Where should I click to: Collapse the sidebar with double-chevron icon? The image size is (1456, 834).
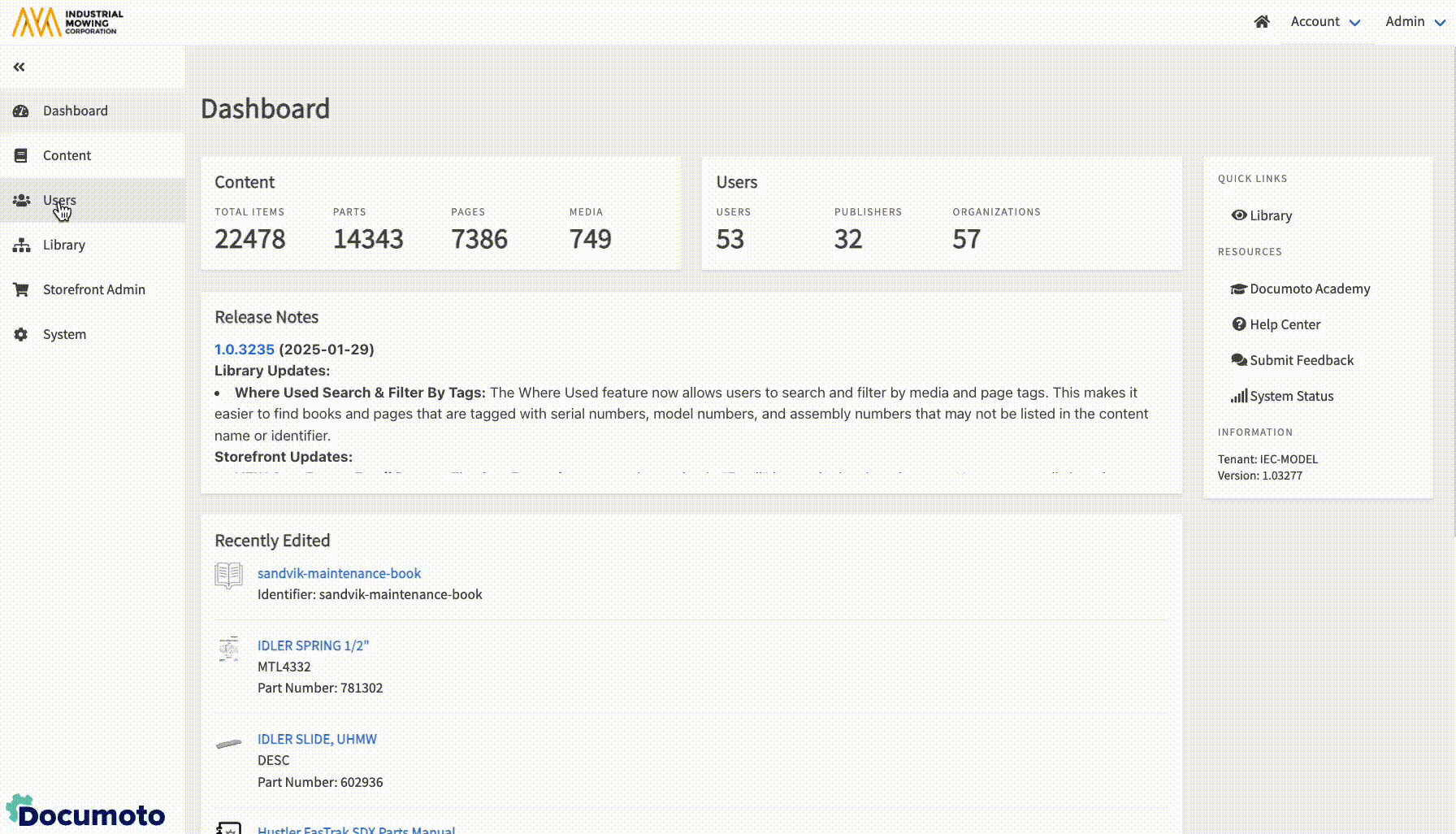pos(19,67)
